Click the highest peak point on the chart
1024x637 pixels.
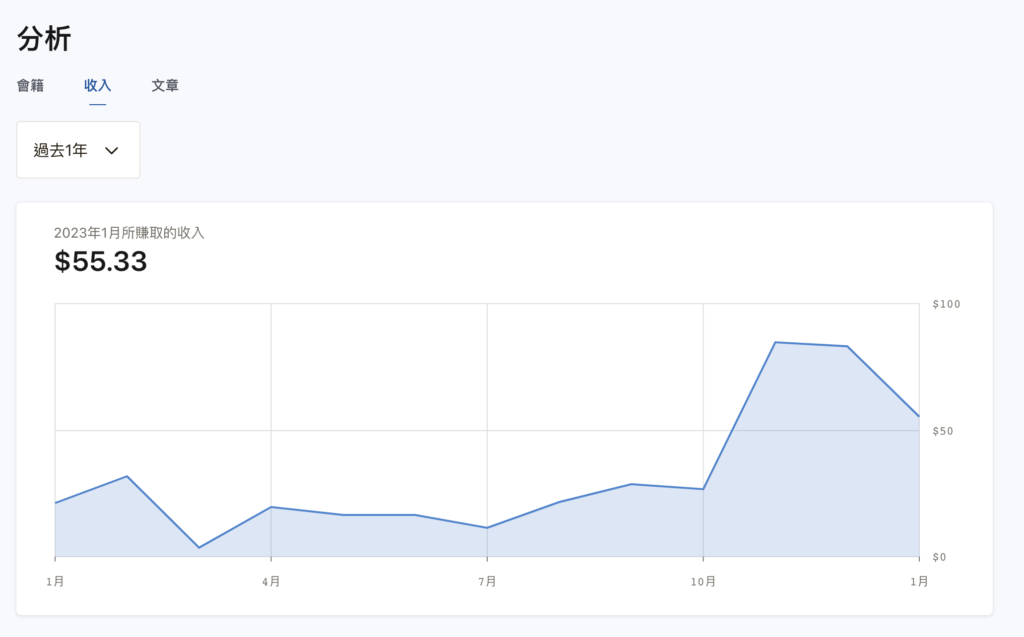point(775,342)
